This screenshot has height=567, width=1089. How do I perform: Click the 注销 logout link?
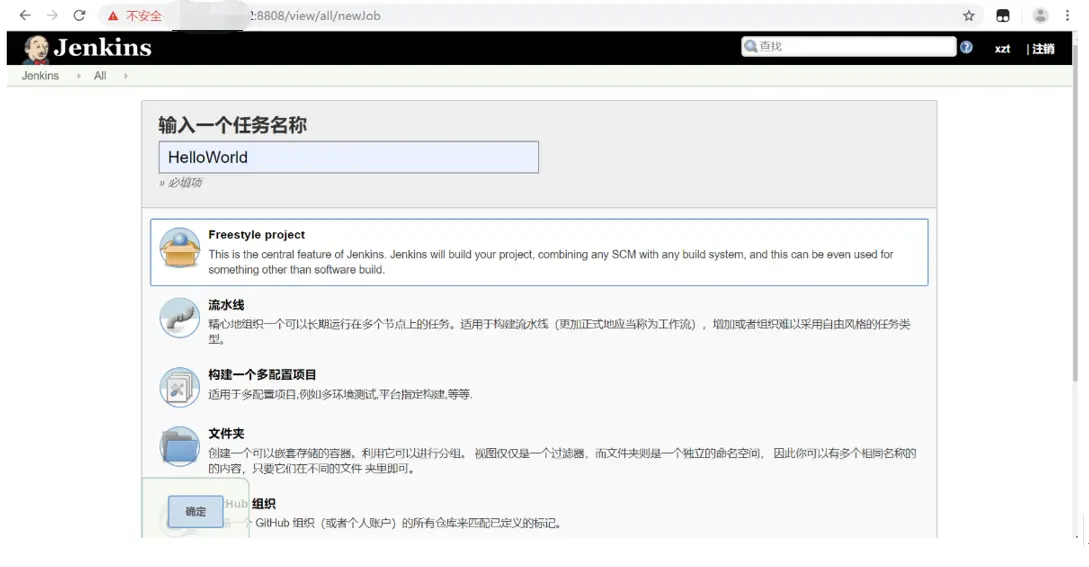pyautogui.click(x=1043, y=49)
